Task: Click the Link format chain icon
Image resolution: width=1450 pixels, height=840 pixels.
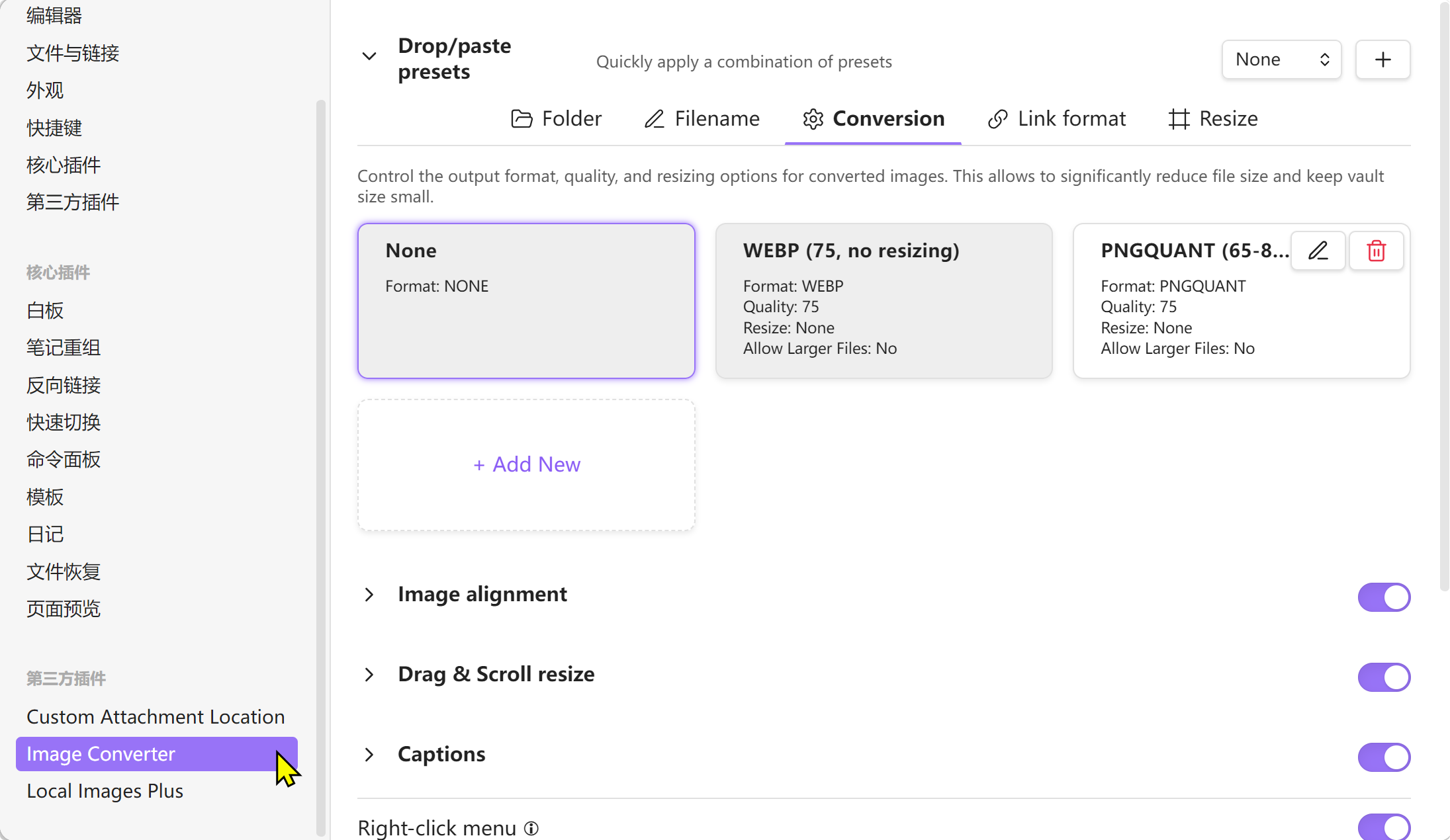Action: click(998, 118)
